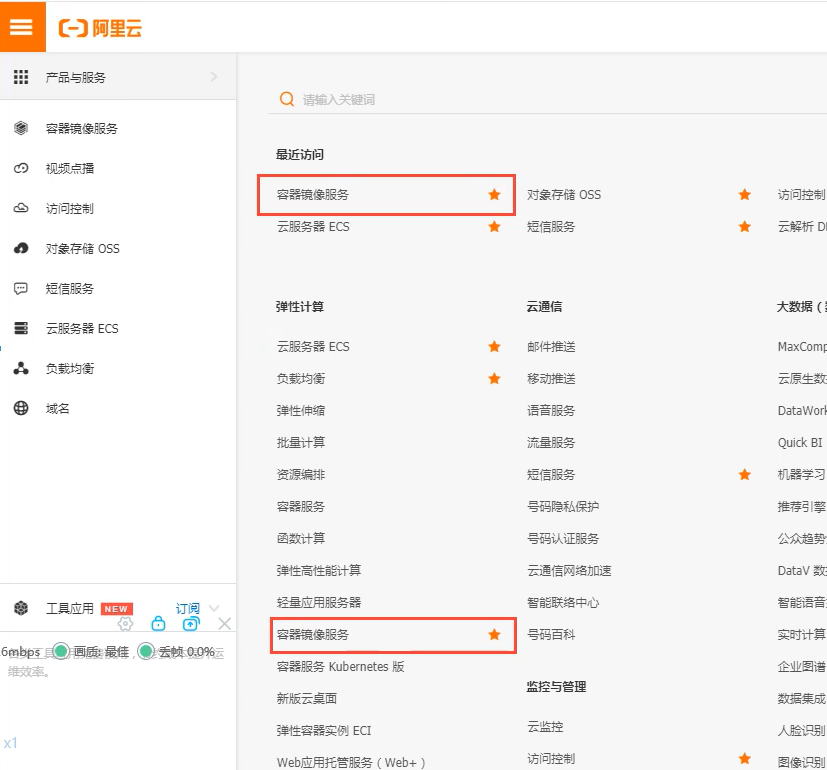Open 视频点播 from the sidebar

70,168
